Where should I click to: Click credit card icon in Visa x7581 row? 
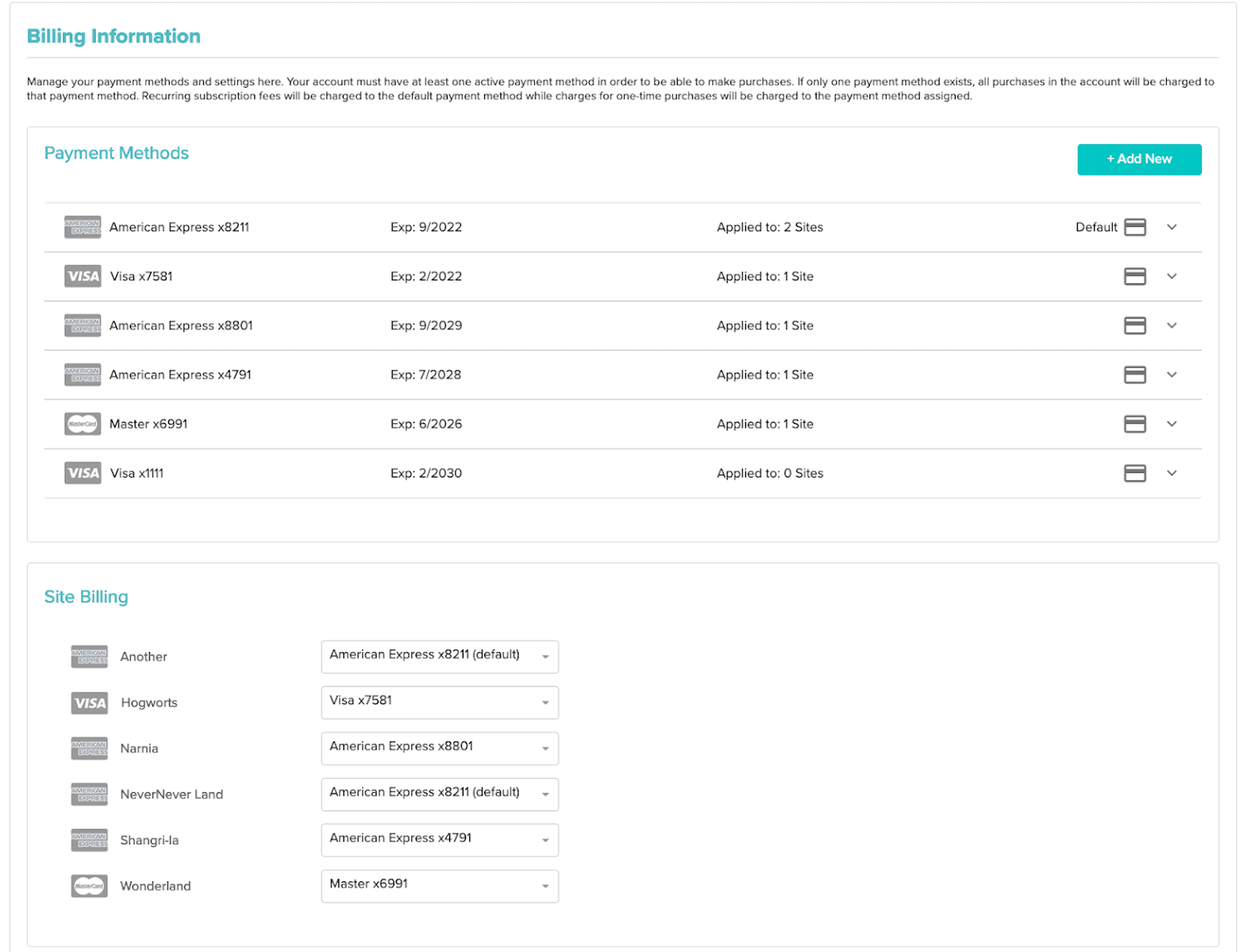1135,276
